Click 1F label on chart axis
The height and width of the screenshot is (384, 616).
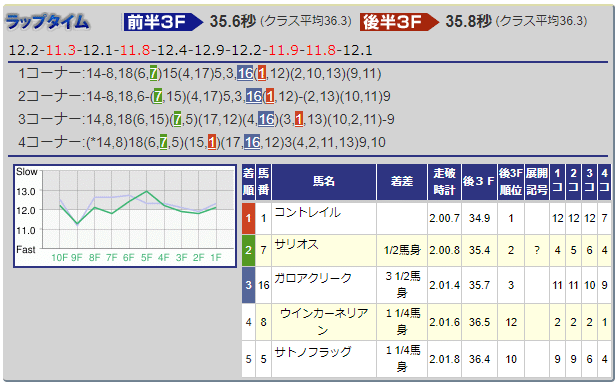tap(216, 258)
